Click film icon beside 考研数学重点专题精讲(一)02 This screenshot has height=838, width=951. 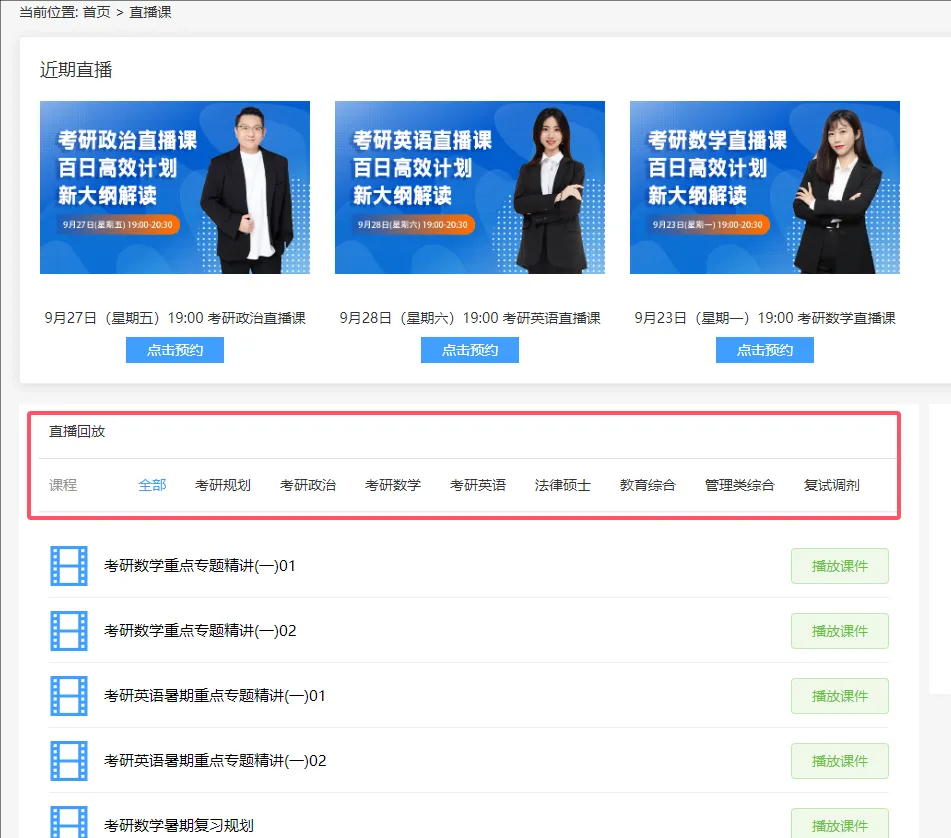[x=69, y=631]
